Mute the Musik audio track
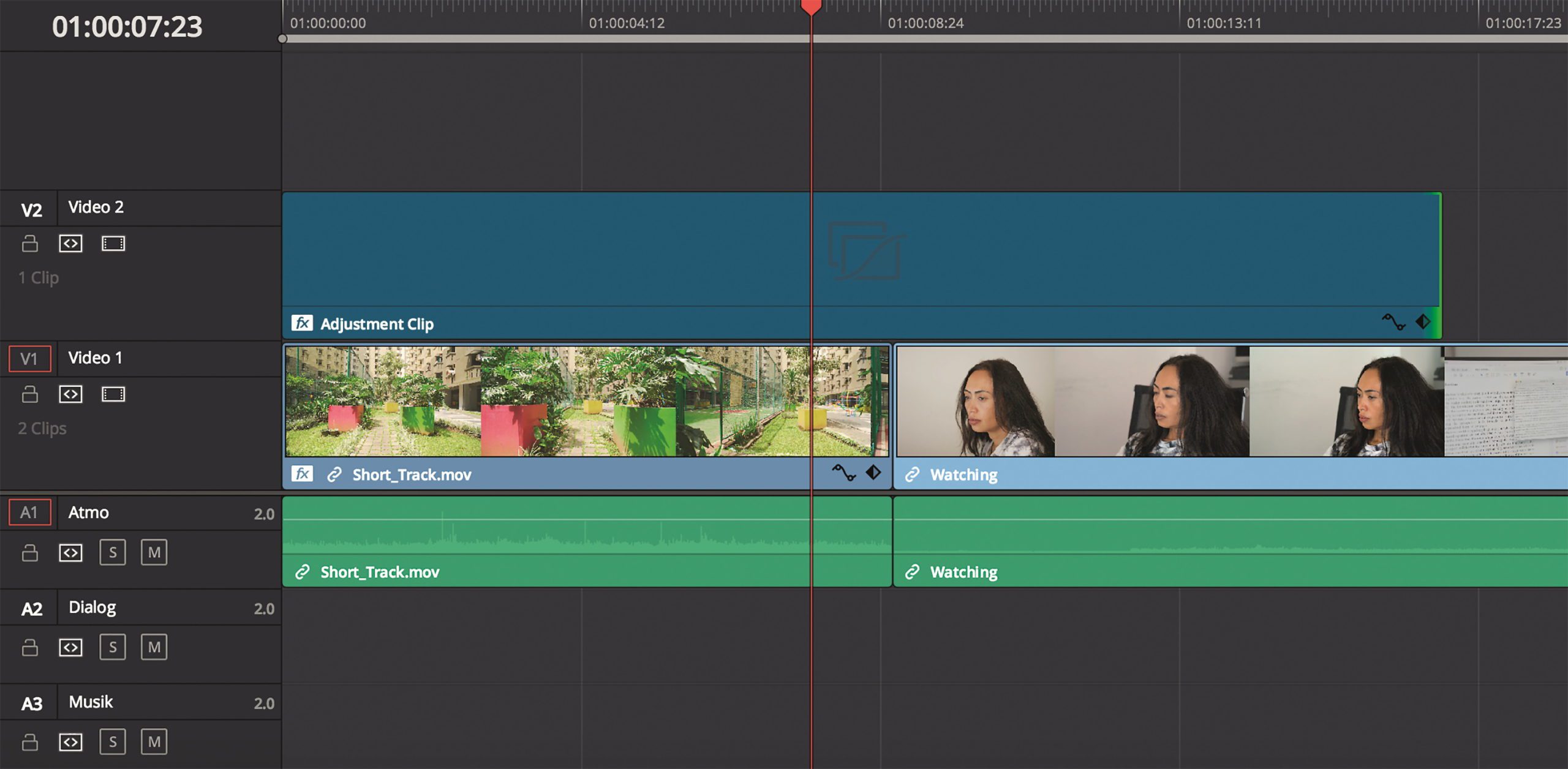Screen dimensions: 1568x769 154,742
